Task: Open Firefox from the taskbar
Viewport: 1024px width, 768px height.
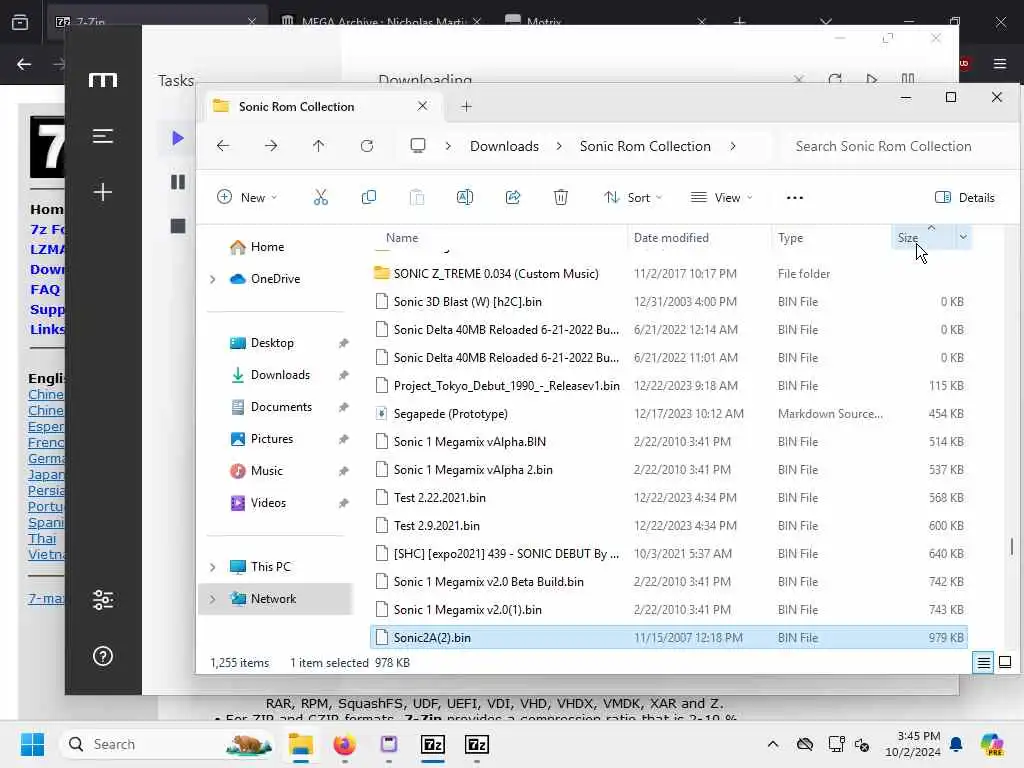Action: point(344,744)
